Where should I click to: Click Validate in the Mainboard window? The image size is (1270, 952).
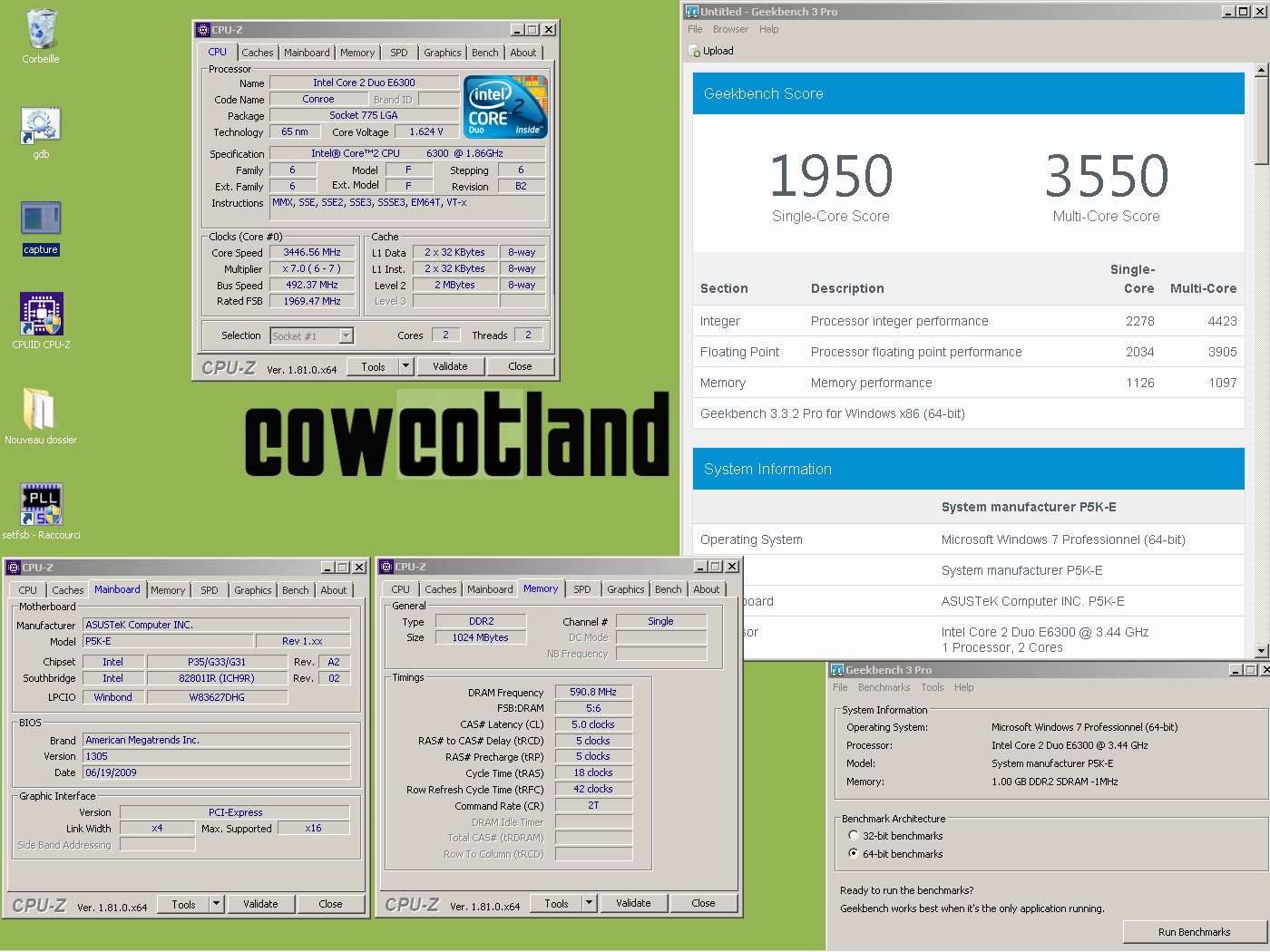260,905
